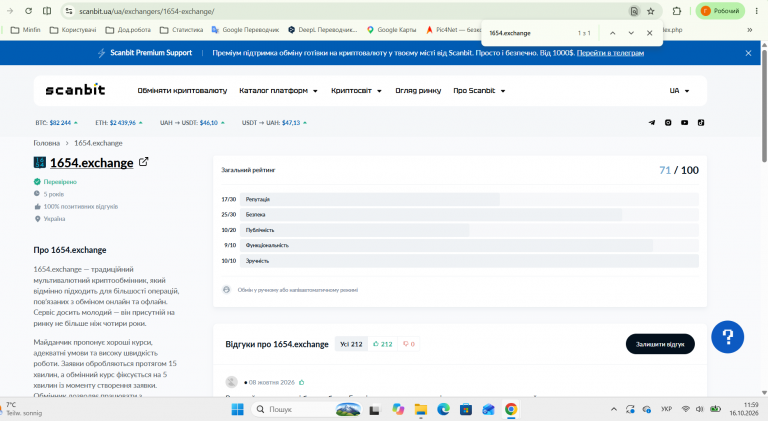This screenshot has height=421, width=768.
Task: Open Scanbit Telegram social icon
Action: (x=651, y=122)
